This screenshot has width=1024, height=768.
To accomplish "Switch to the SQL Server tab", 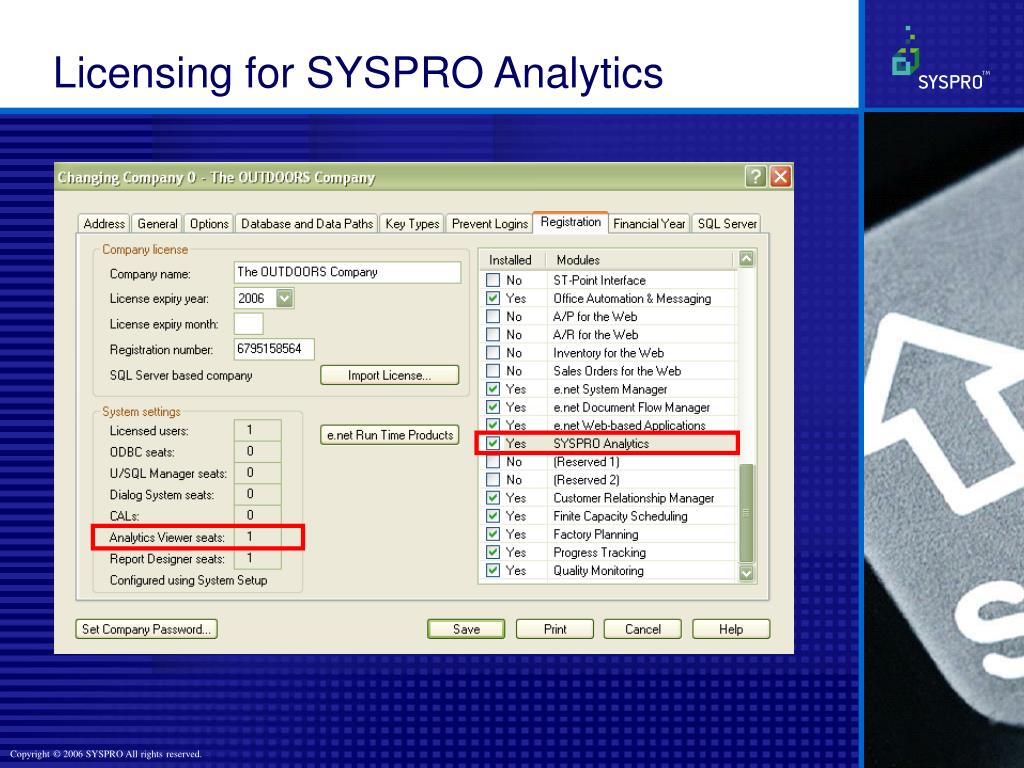I will coord(727,223).
